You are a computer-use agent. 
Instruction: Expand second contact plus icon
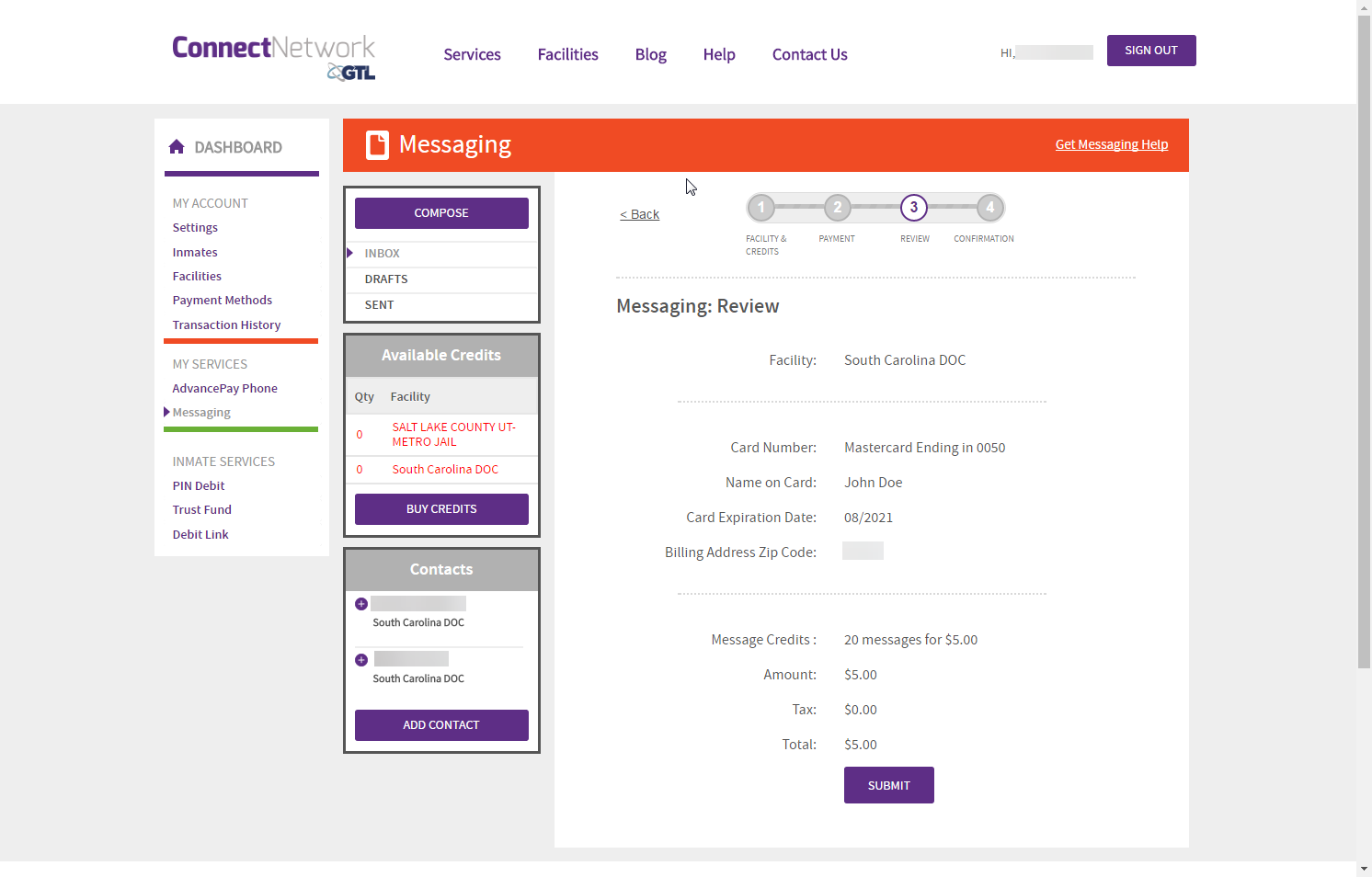361,660
